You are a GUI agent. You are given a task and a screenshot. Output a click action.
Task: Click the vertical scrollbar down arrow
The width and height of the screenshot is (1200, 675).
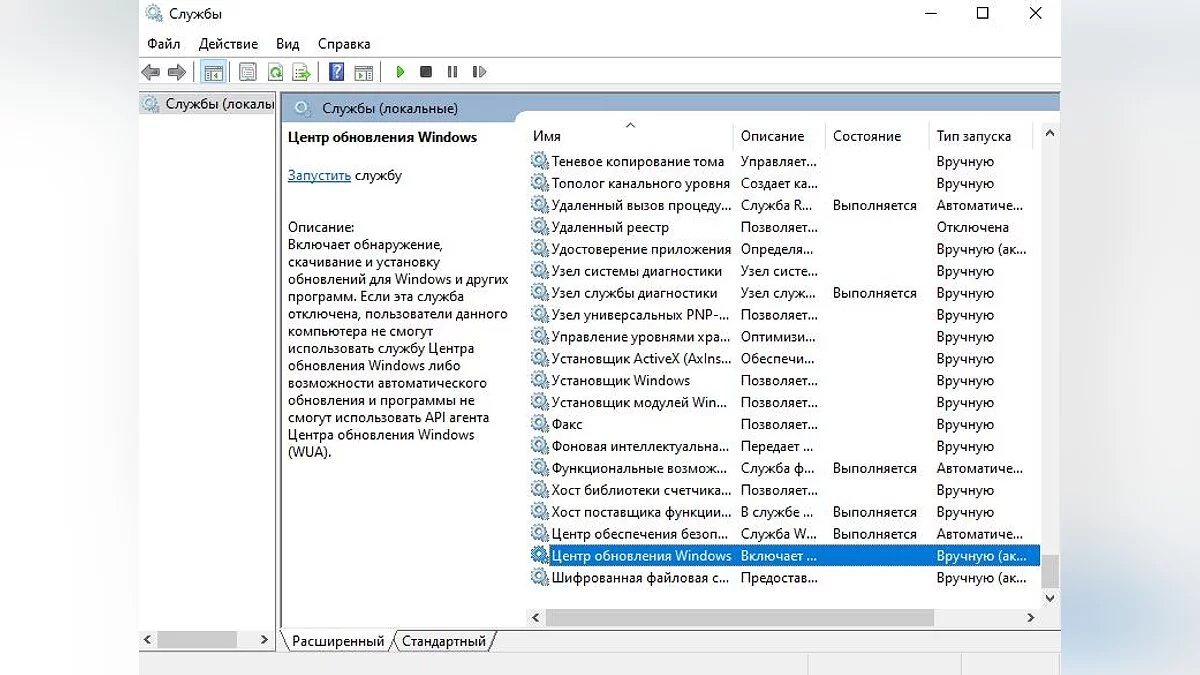[1049, 597]
